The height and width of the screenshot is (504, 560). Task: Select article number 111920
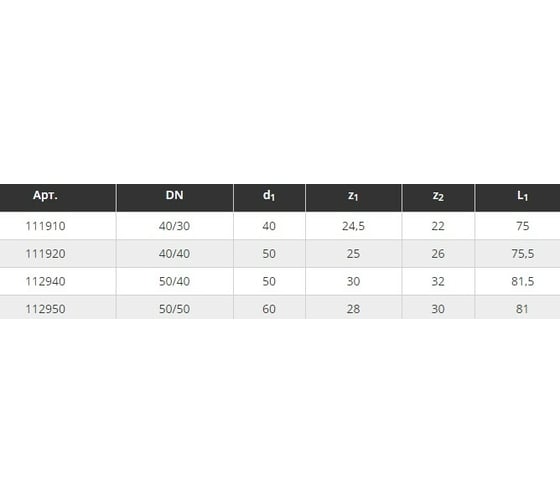[x=45, y=254]
